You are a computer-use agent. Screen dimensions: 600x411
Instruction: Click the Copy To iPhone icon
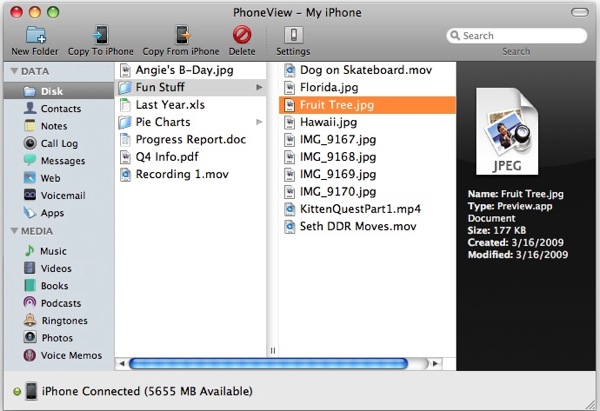[x=101, y=35]
